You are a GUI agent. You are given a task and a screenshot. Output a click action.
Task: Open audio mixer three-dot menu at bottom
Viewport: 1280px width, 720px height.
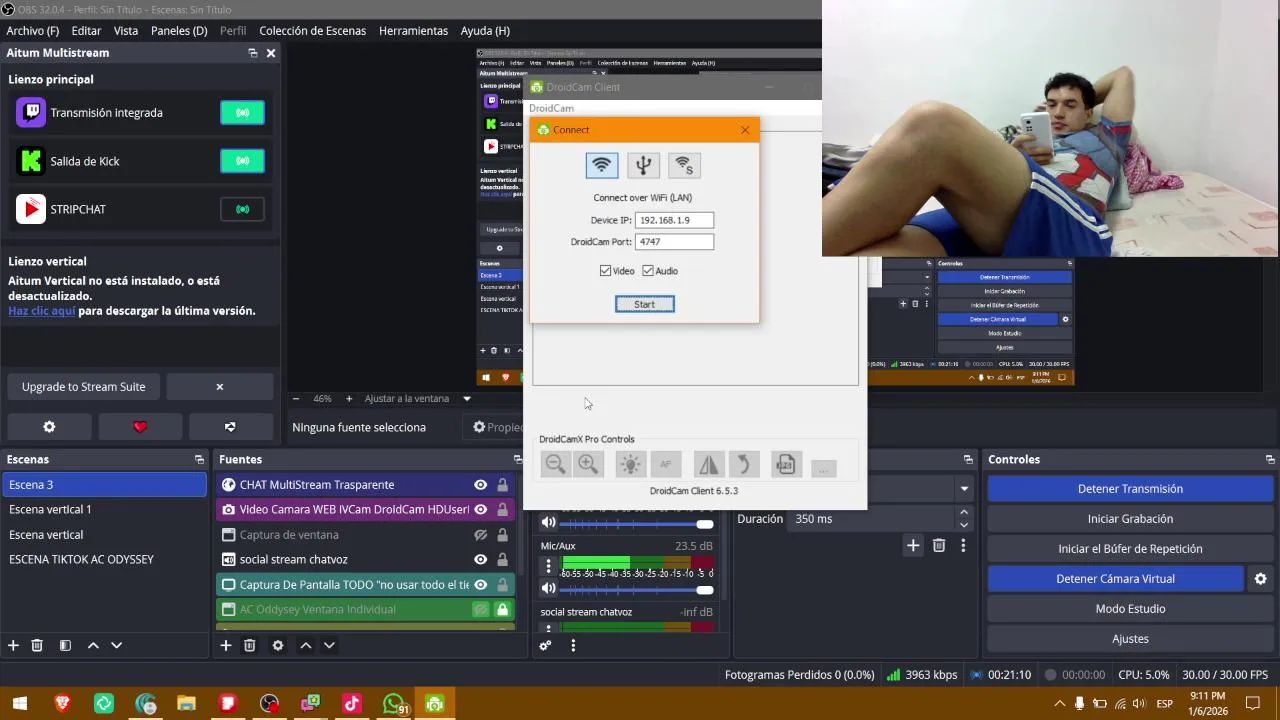click(x=573, y=646)
